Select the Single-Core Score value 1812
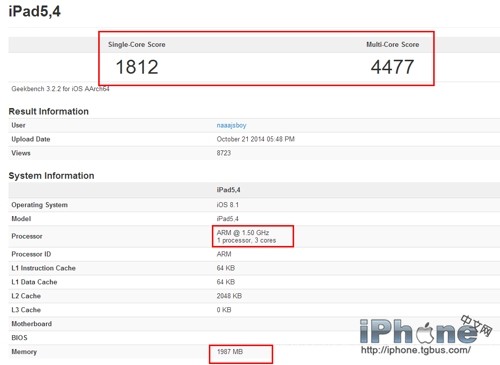 pos(137,67)
